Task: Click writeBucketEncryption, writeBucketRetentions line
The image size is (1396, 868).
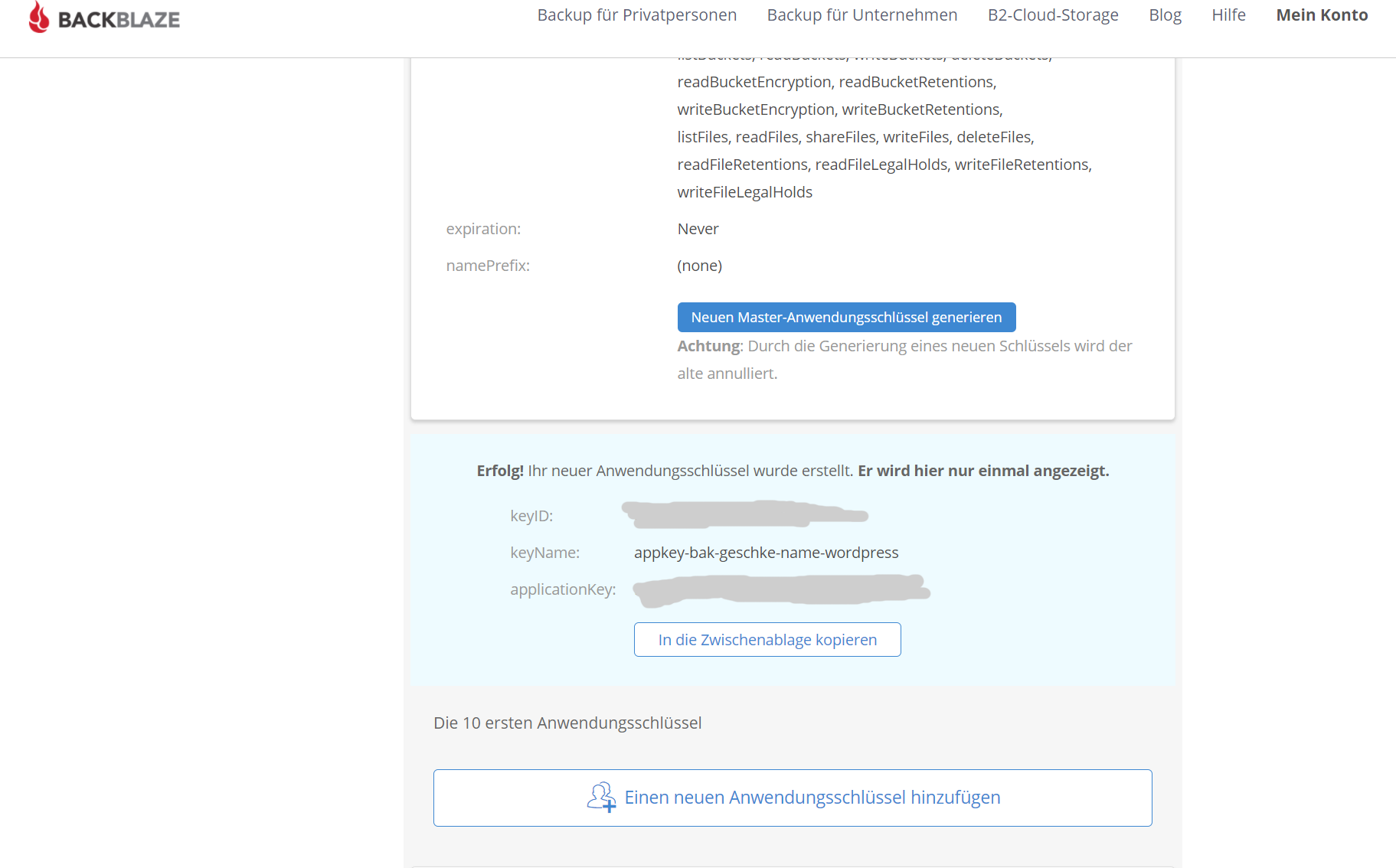Action: tap(840, 109)
